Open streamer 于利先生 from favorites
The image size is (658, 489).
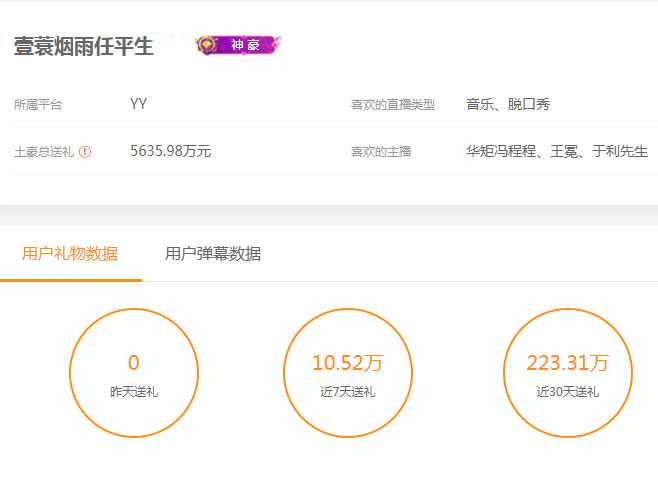coord(621,152)
